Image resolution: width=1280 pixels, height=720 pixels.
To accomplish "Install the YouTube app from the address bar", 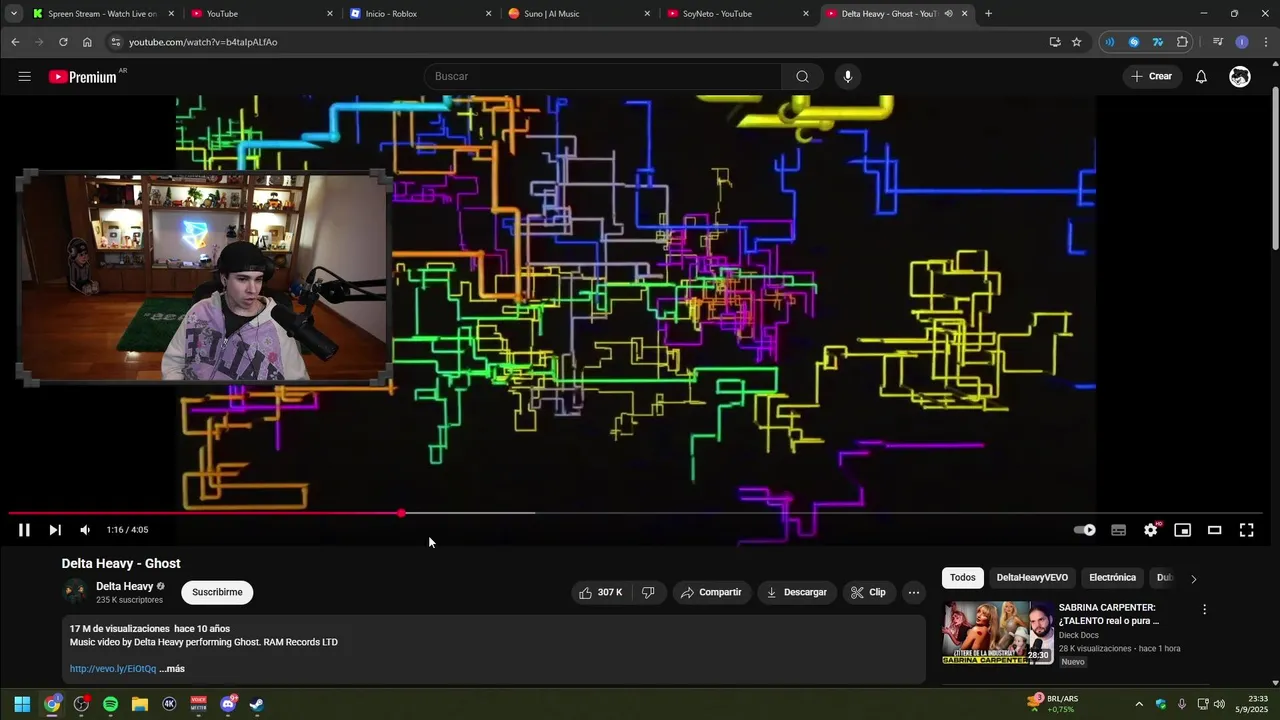I will 1055,42.
